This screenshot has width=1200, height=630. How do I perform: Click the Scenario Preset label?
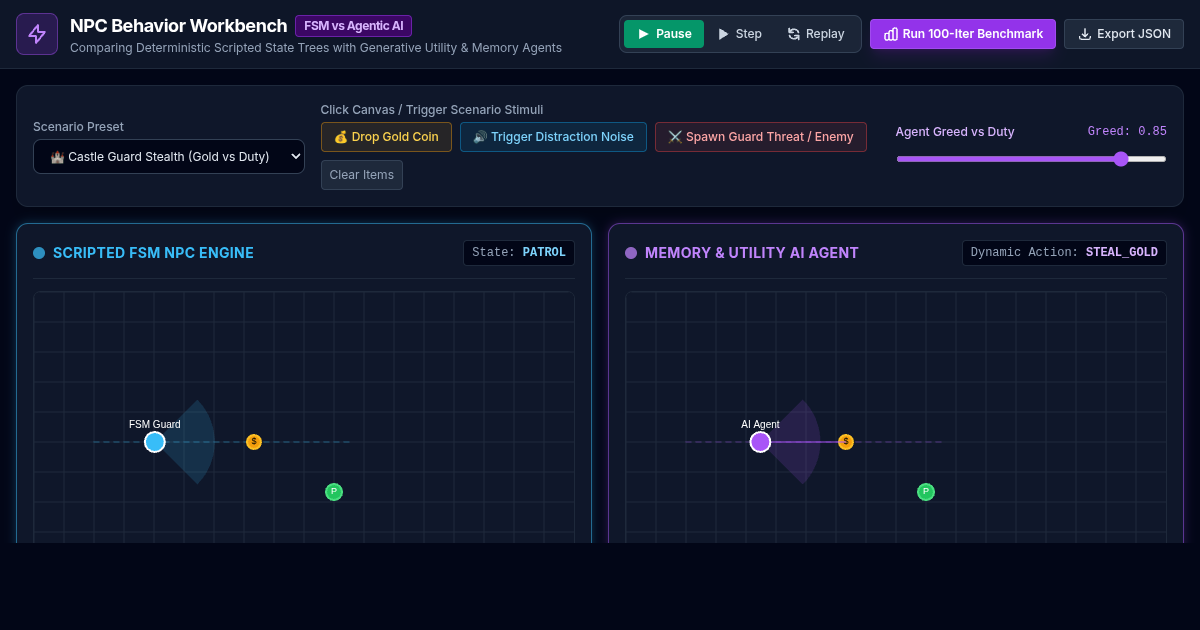[78, 127]
